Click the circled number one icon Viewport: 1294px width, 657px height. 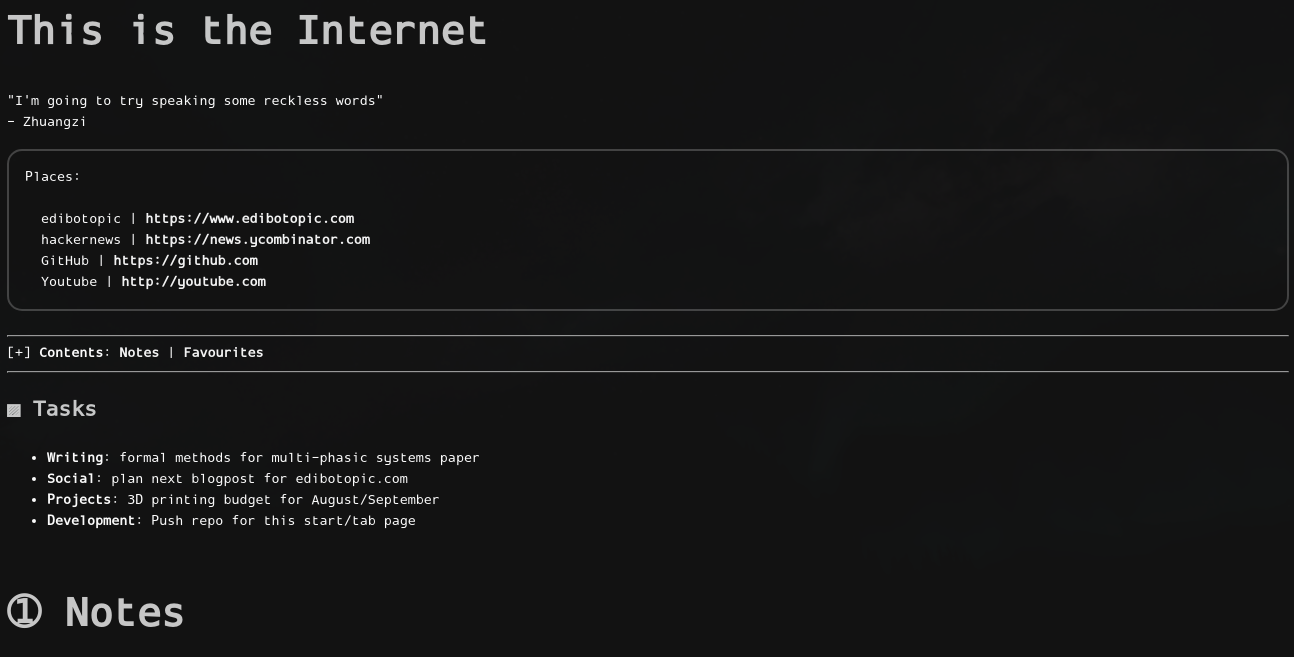(x=25, y=612)
